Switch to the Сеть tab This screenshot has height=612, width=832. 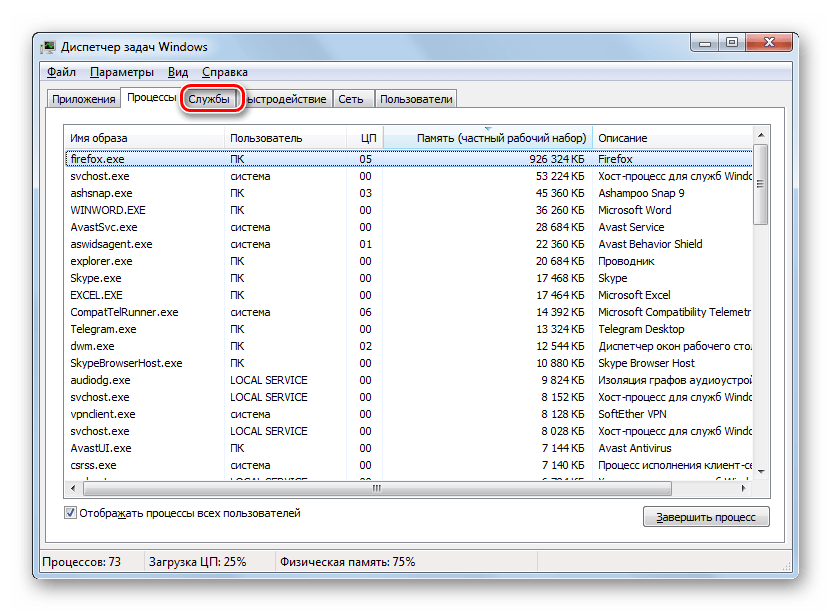(x=351, y=99)
